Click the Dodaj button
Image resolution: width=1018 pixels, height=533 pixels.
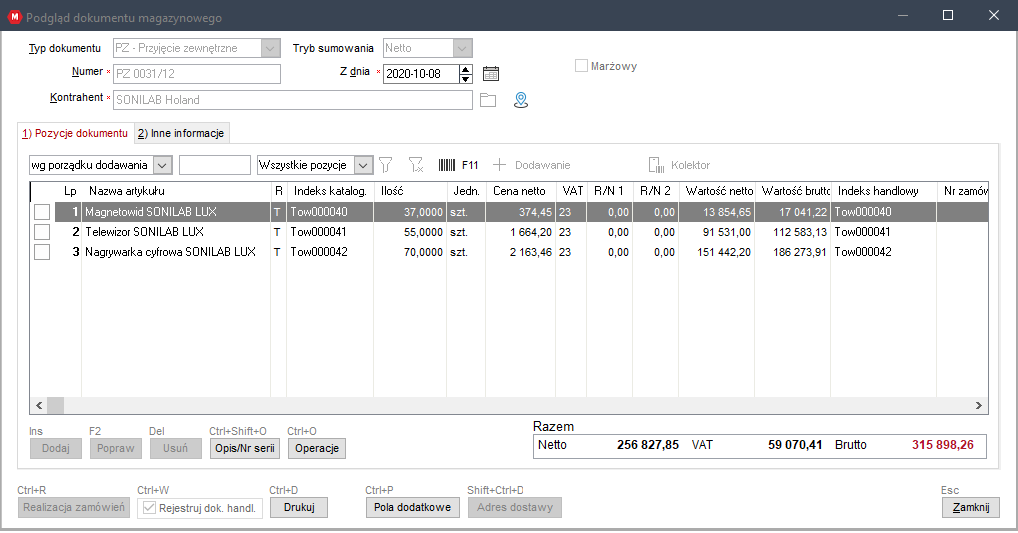tap(56, 449)
